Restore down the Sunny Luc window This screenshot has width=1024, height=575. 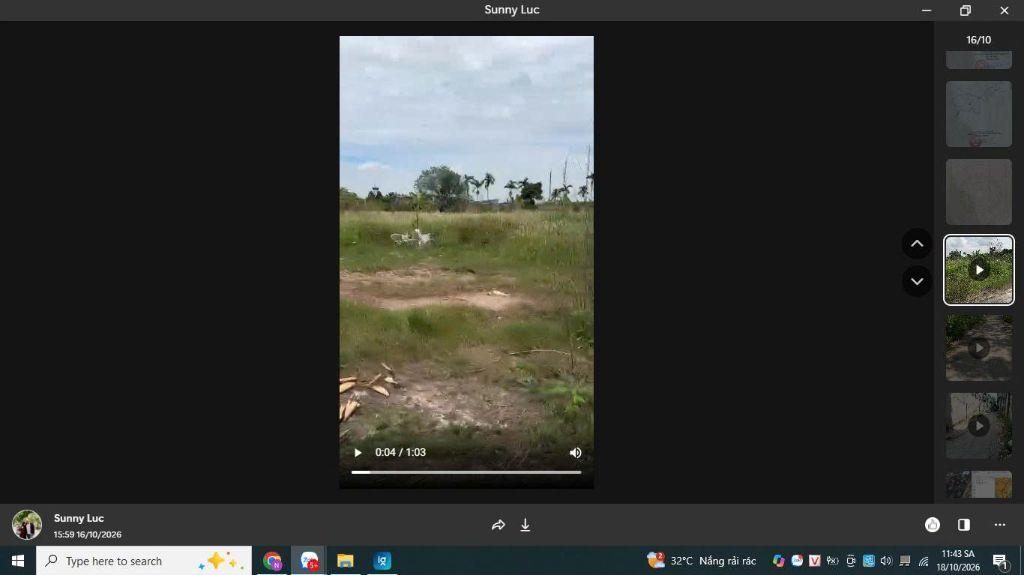965,10
